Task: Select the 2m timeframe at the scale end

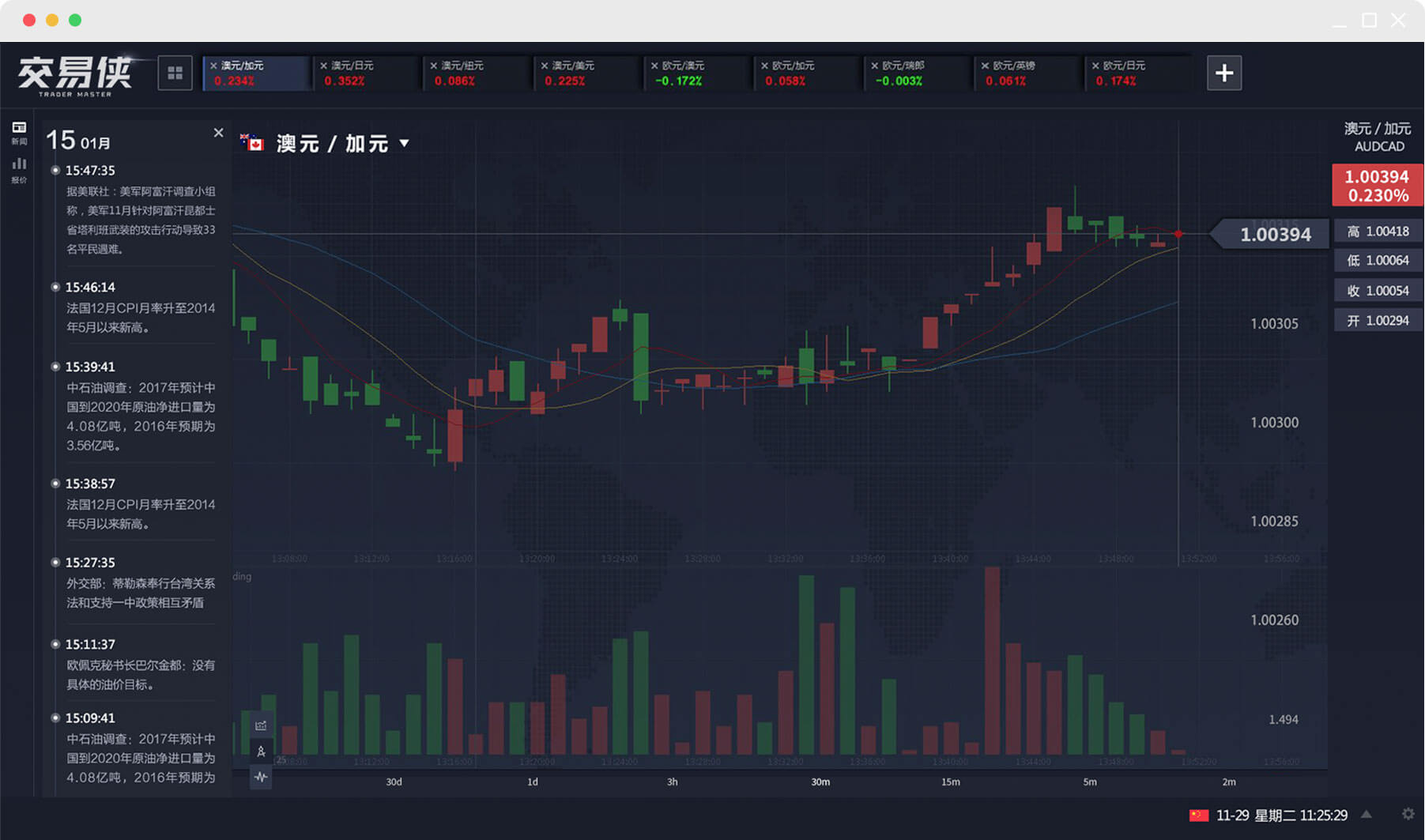Action: tap(1229, 782)
